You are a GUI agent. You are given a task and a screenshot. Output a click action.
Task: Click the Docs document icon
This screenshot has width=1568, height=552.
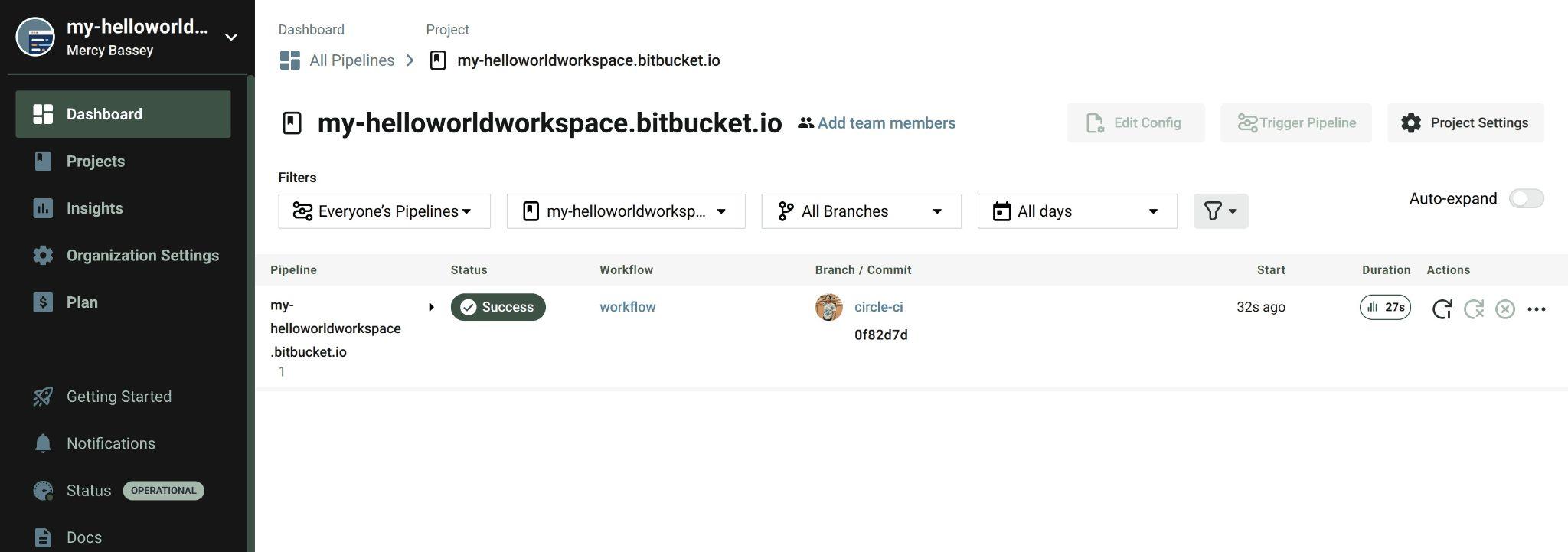(43, 537)
